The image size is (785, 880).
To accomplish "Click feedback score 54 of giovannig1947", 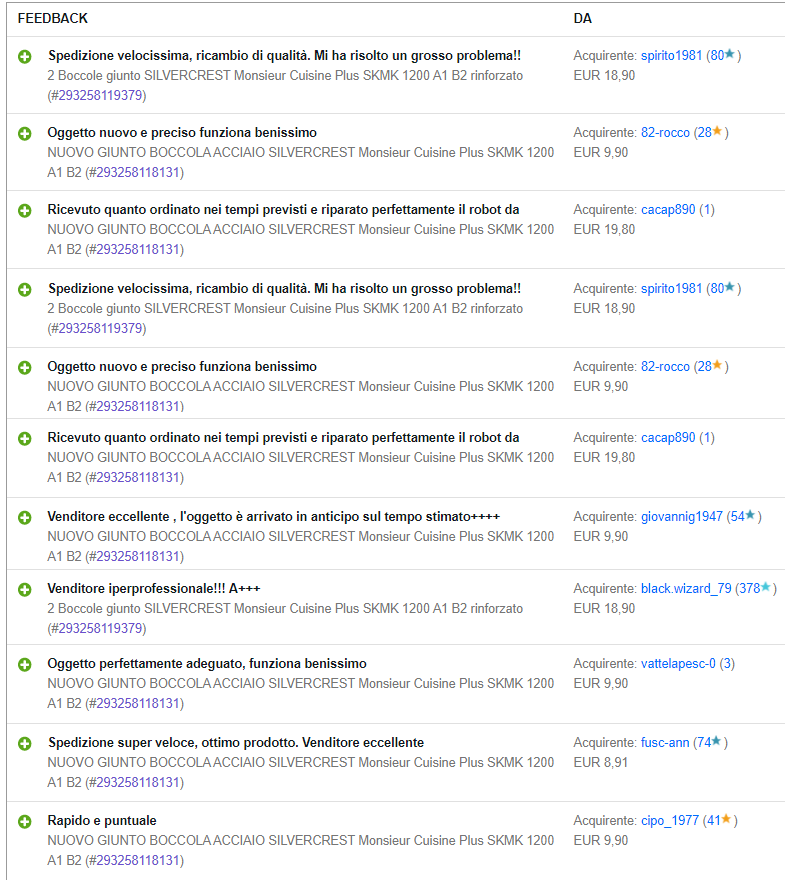I will pyautogui.click(x=737, y=516).
